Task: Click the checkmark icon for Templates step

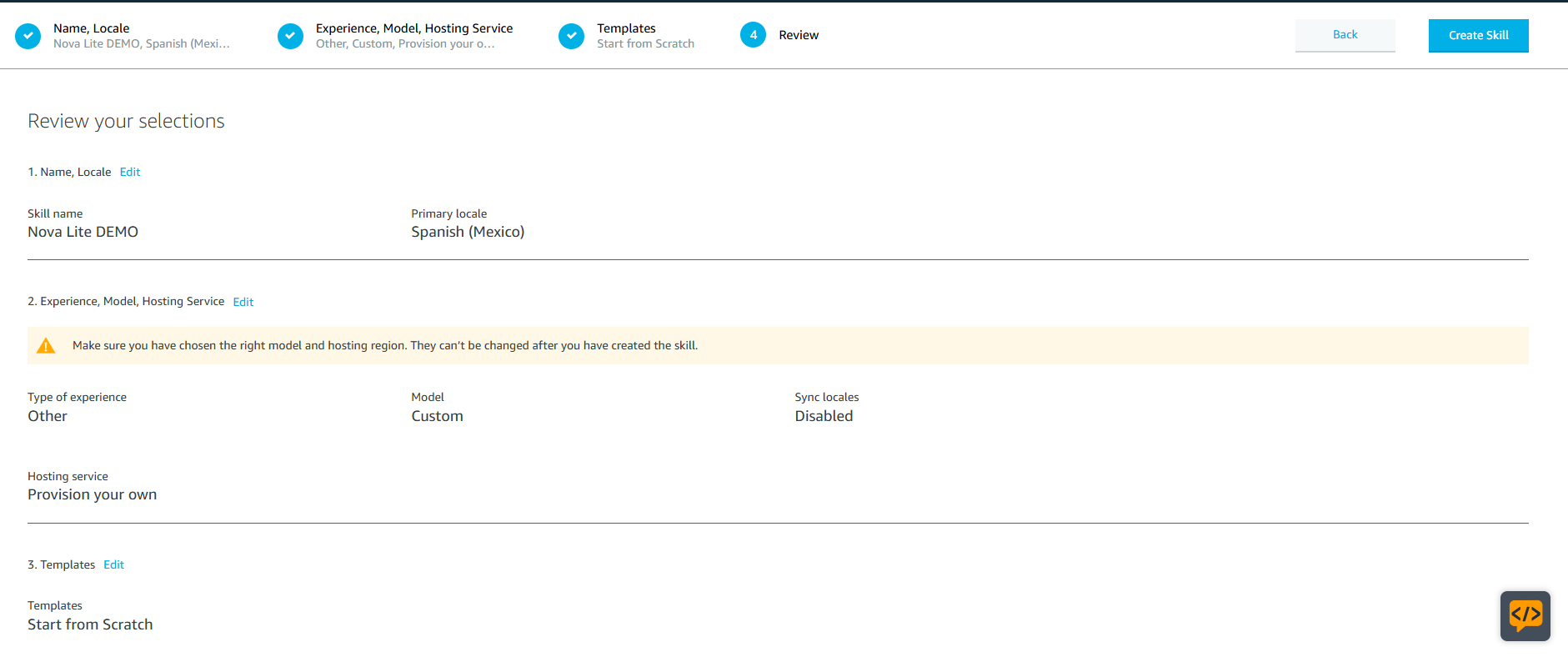Action: pos(571,36)
